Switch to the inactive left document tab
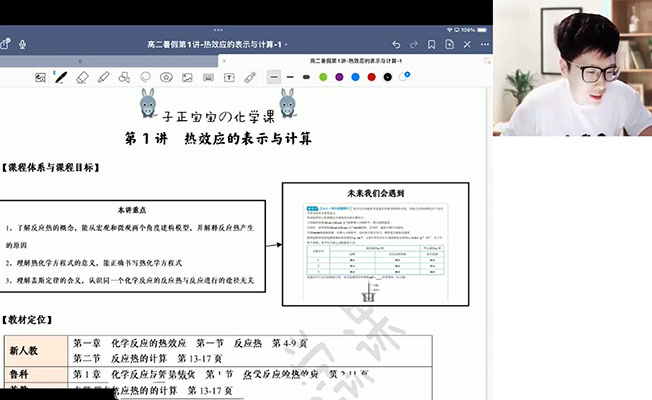 pos(109,61)
